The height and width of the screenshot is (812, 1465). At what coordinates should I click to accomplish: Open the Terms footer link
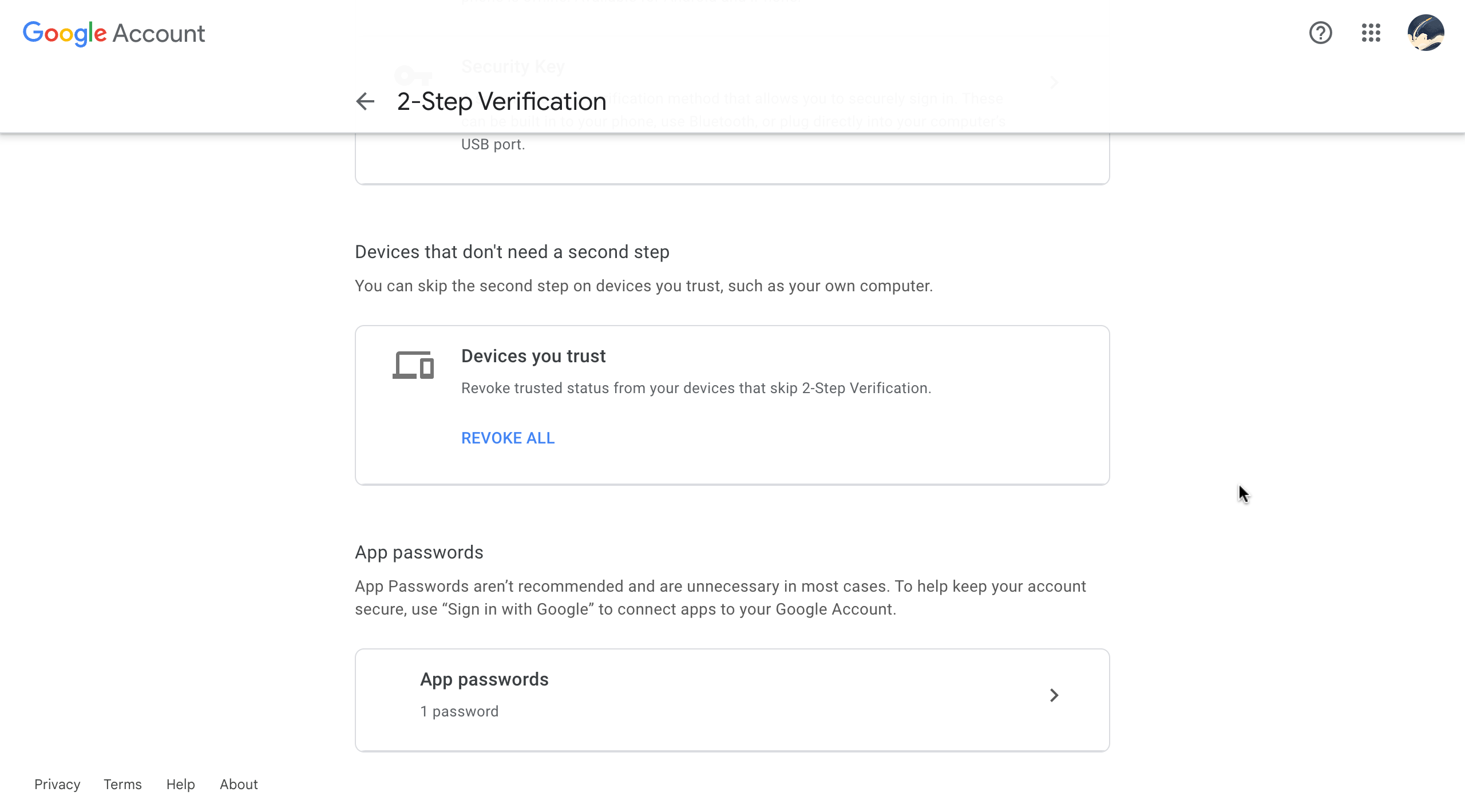click(122, 784)
